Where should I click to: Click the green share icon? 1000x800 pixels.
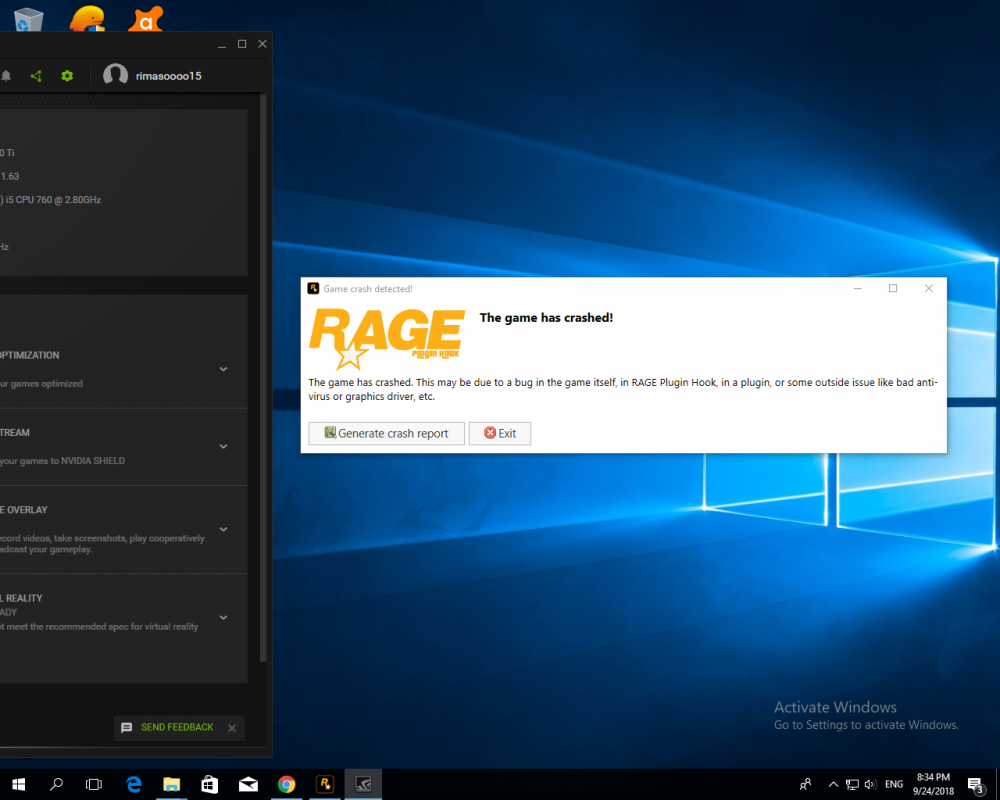coord(36,75)
